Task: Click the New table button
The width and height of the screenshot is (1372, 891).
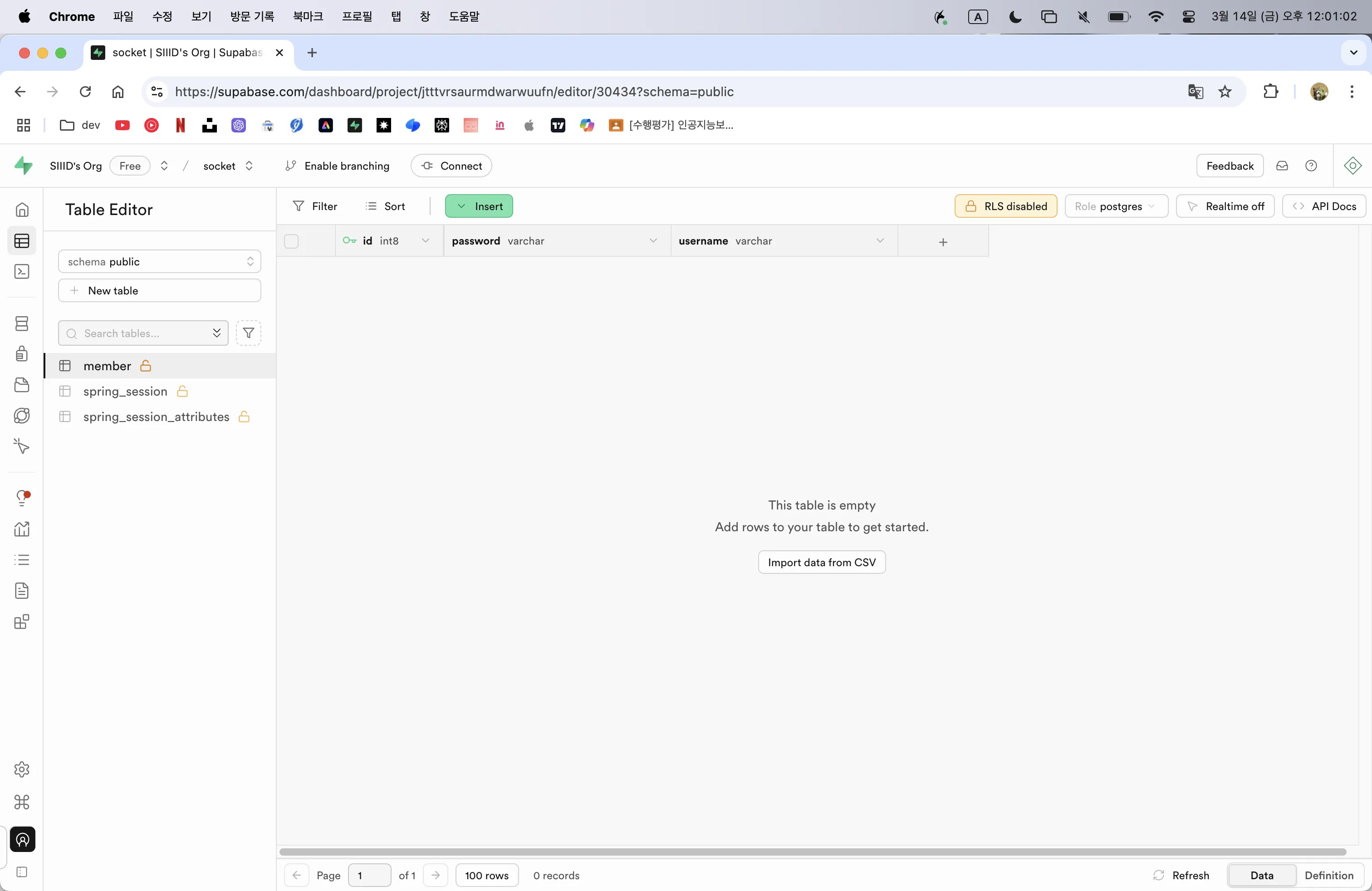Action: pos(160,290)
